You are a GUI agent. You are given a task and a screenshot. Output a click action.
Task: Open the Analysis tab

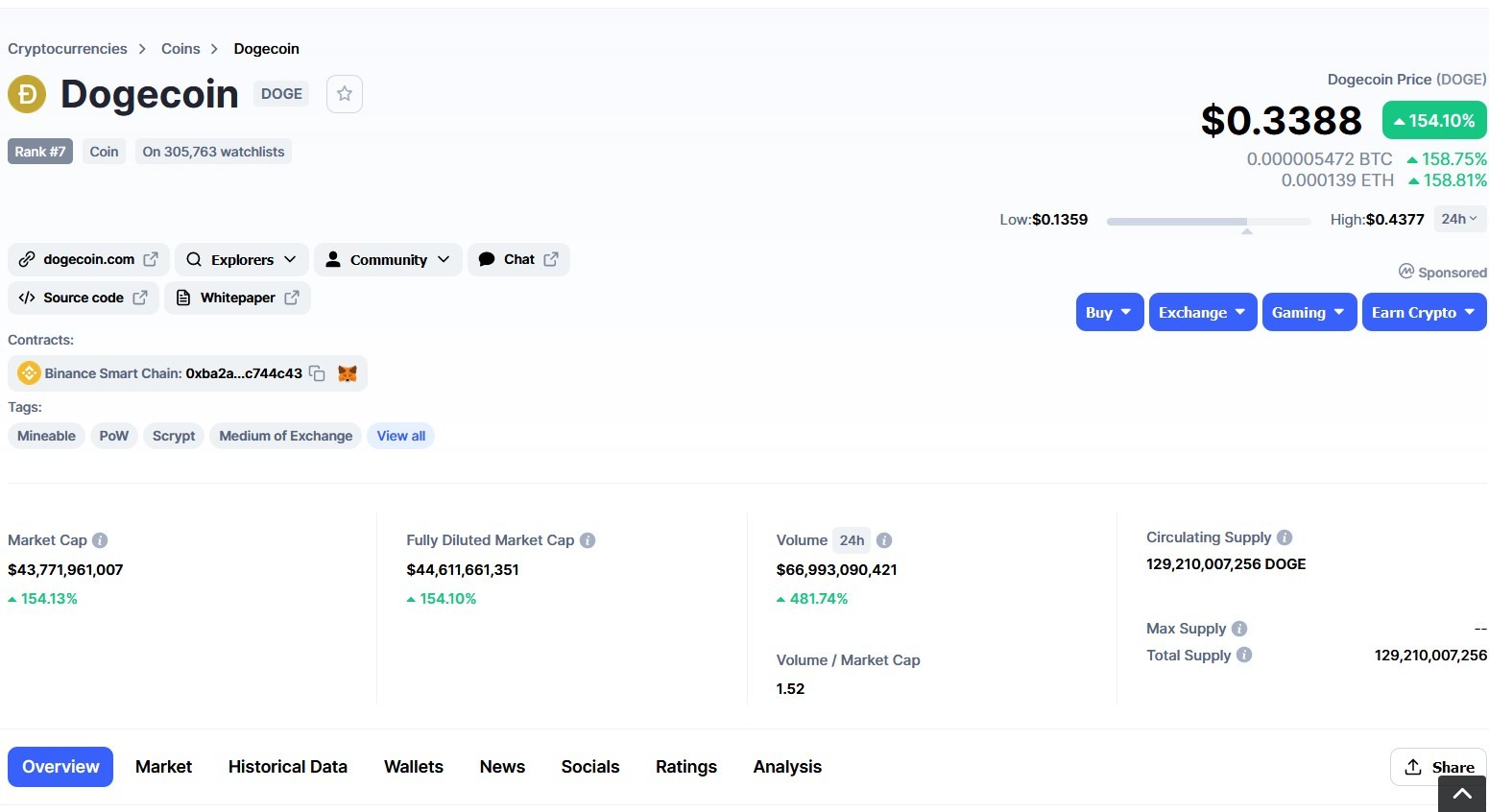click(787, 767)
